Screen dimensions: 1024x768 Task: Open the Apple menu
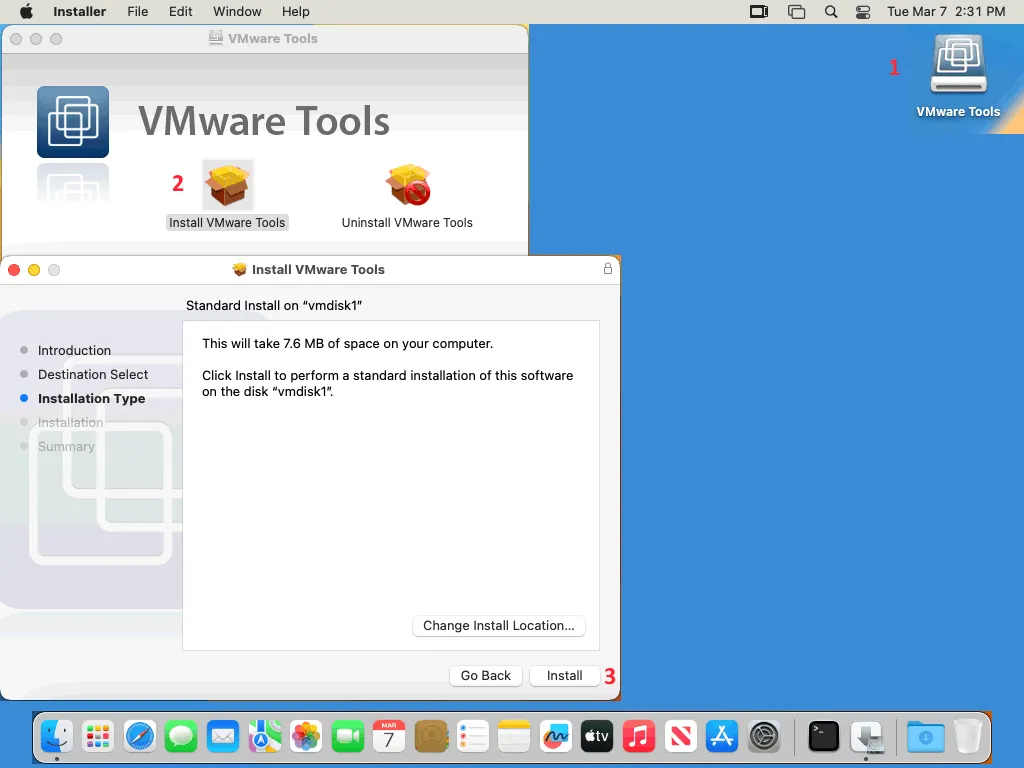point(26,12)
